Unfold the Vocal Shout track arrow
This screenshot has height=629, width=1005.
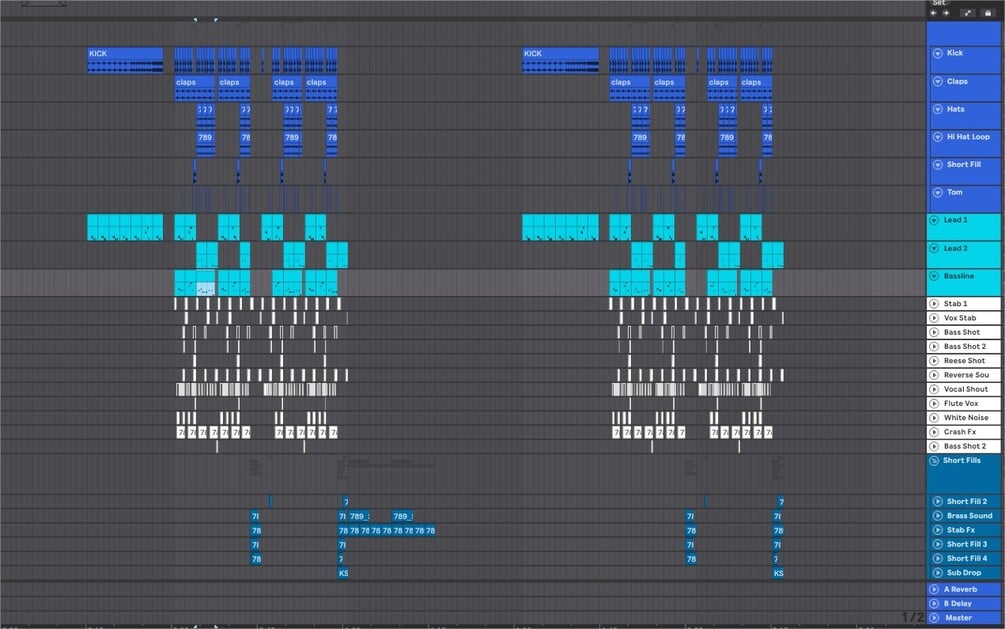point(934,389)
